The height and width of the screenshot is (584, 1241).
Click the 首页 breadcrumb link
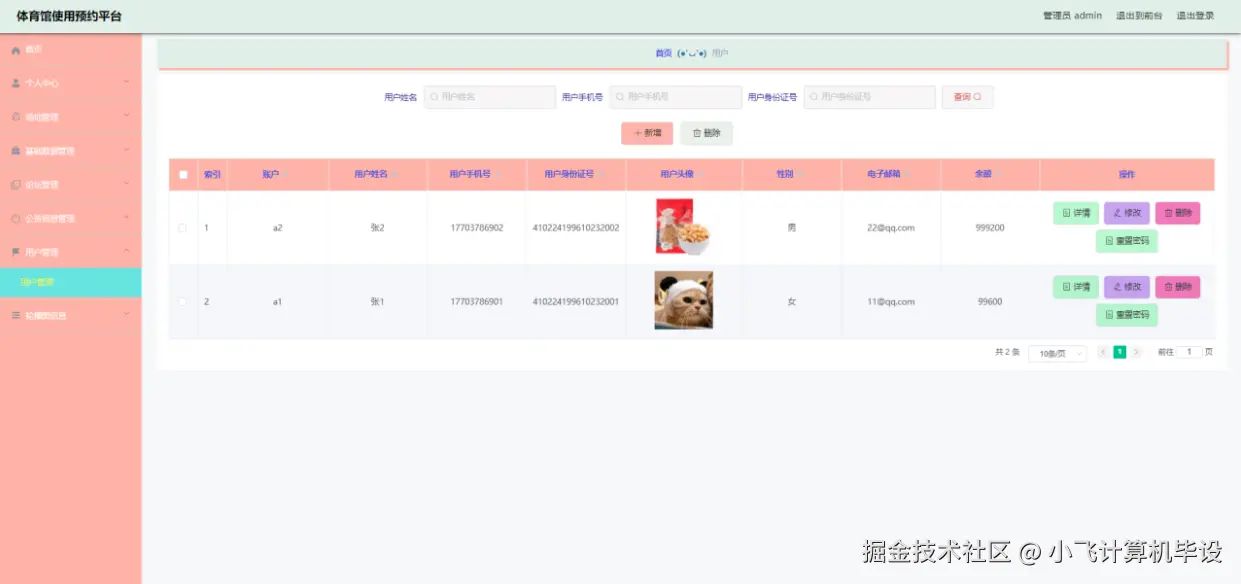click(663, 53)
